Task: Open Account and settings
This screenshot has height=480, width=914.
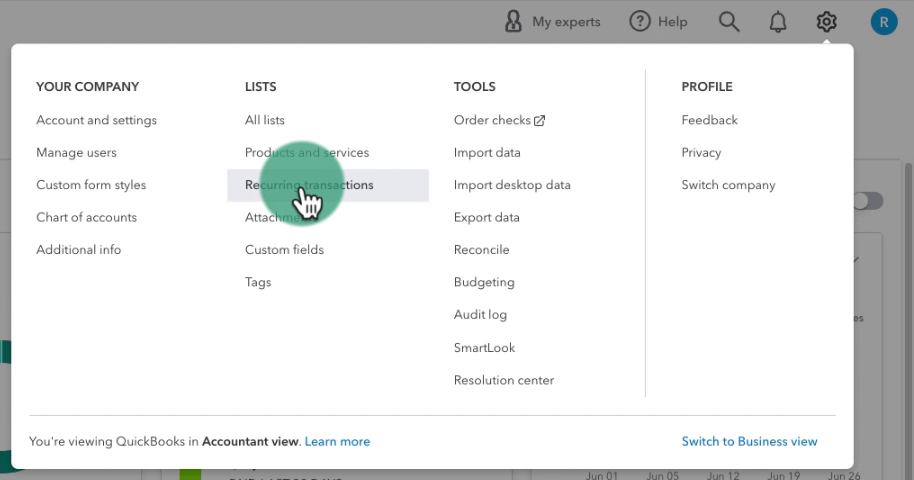Action: [96, 120]
